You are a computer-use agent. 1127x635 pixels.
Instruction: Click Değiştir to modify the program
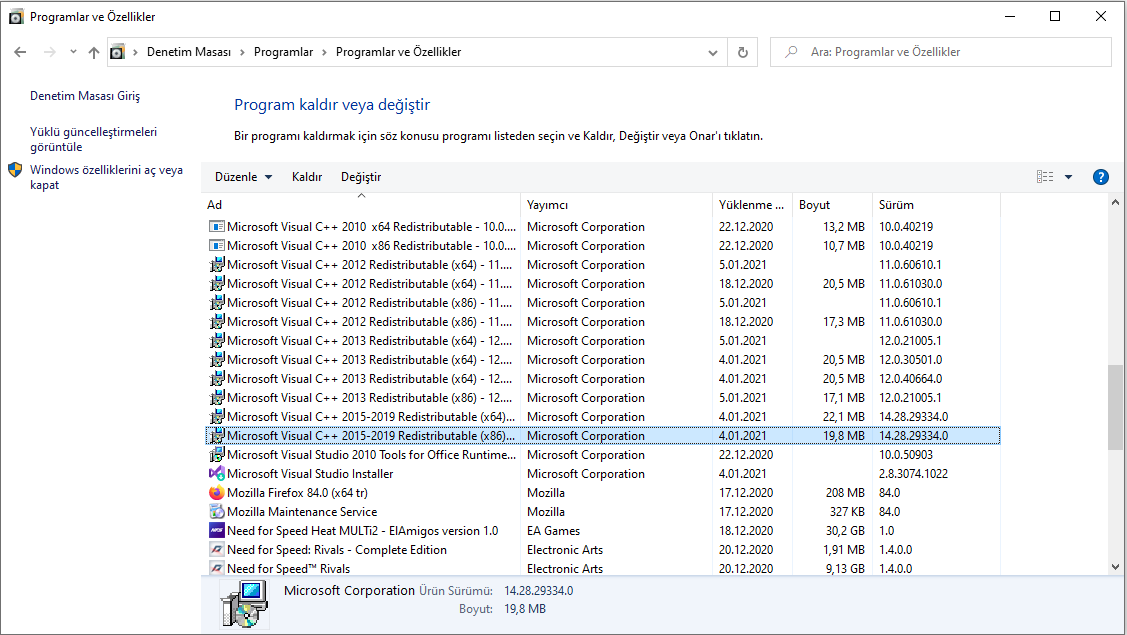[x=361, y=177]
